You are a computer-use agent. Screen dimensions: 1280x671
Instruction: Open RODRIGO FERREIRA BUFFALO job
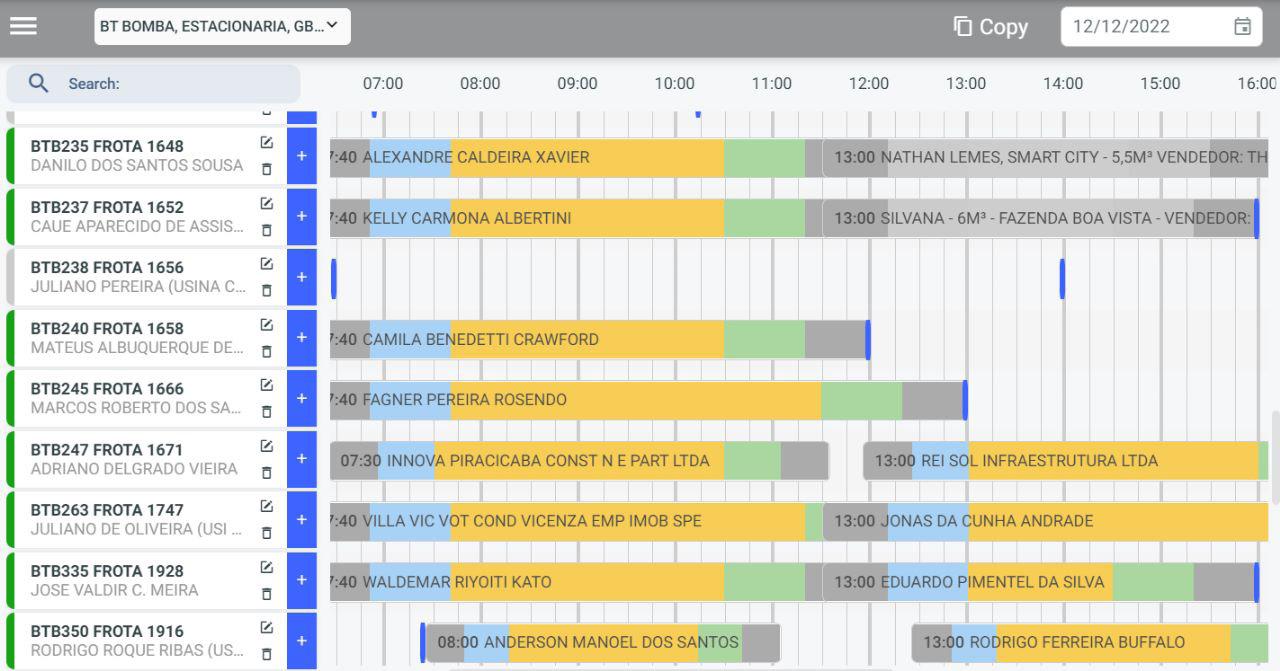coord(1090,643)
